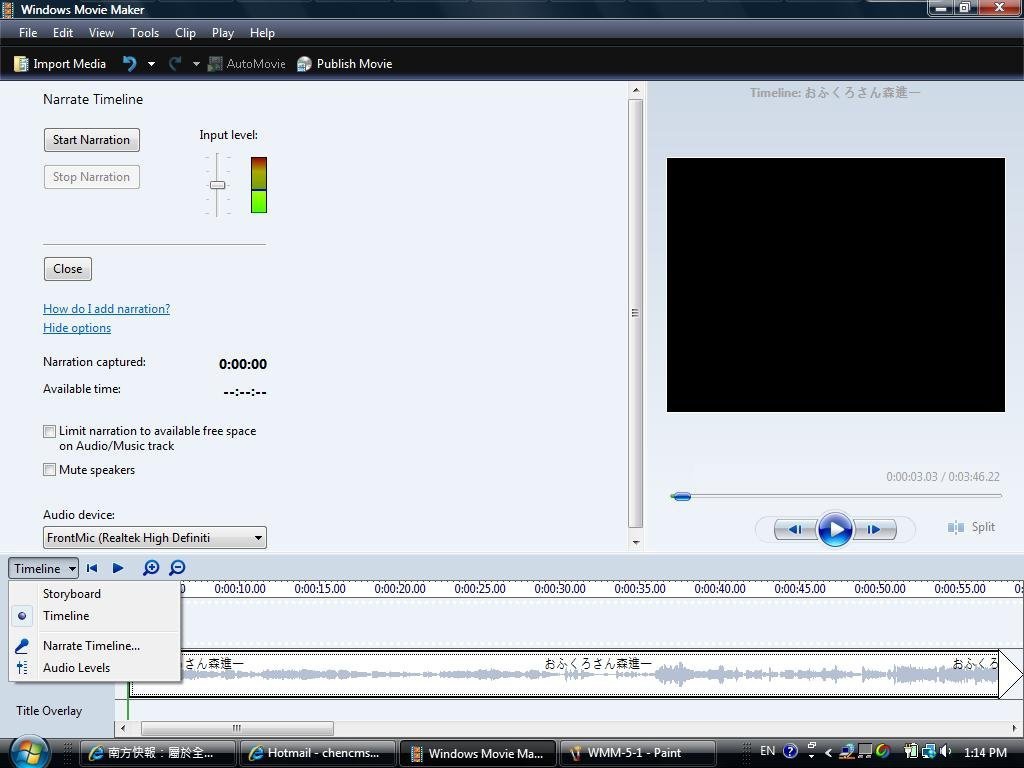Screen dimensions: 1024x768
Task: Enable Limit narration to available free space
Action: (x=49, y=432)
